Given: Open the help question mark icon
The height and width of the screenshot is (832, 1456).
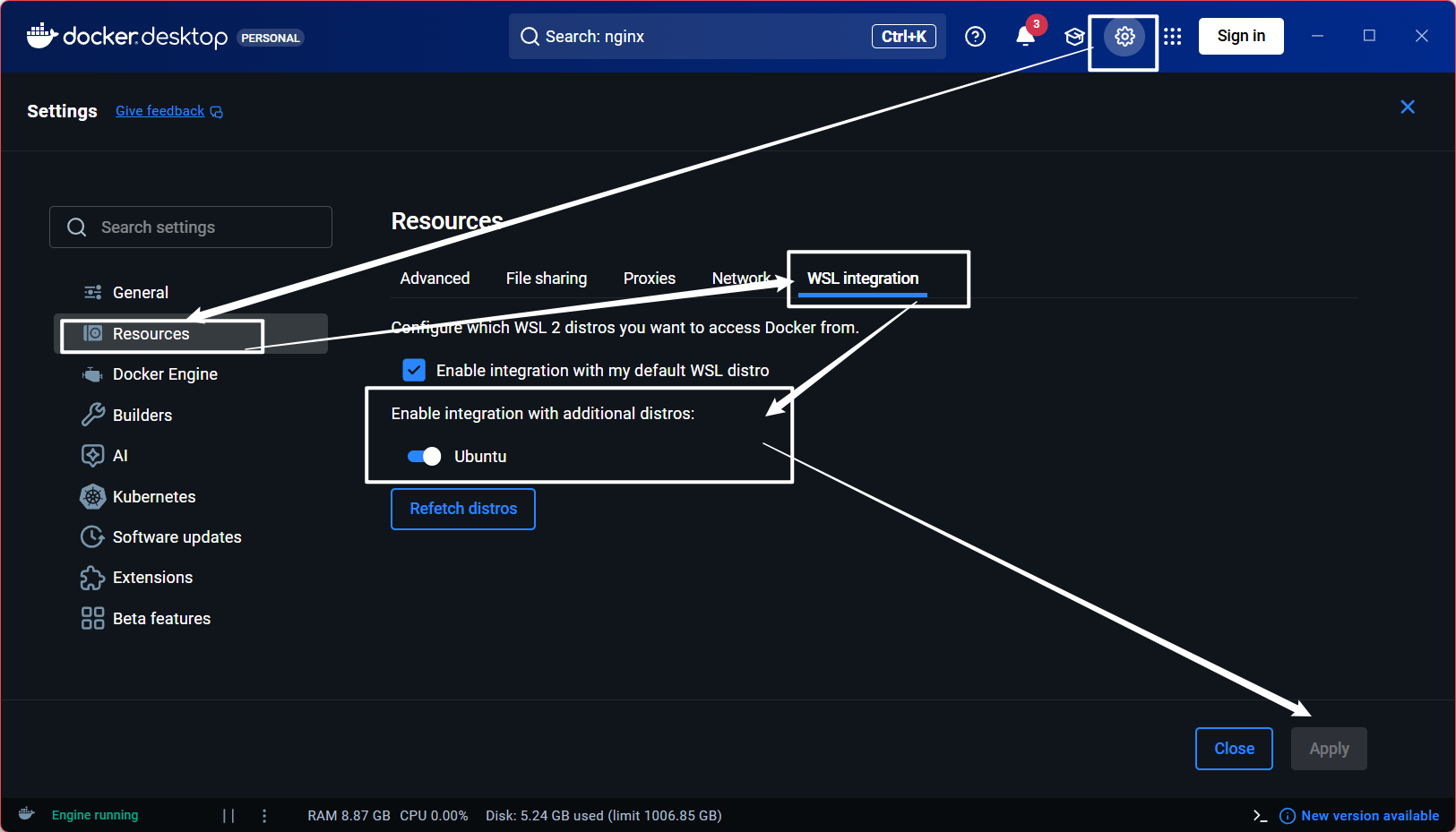Looking at the screenshot, I should tap(975, 36).
